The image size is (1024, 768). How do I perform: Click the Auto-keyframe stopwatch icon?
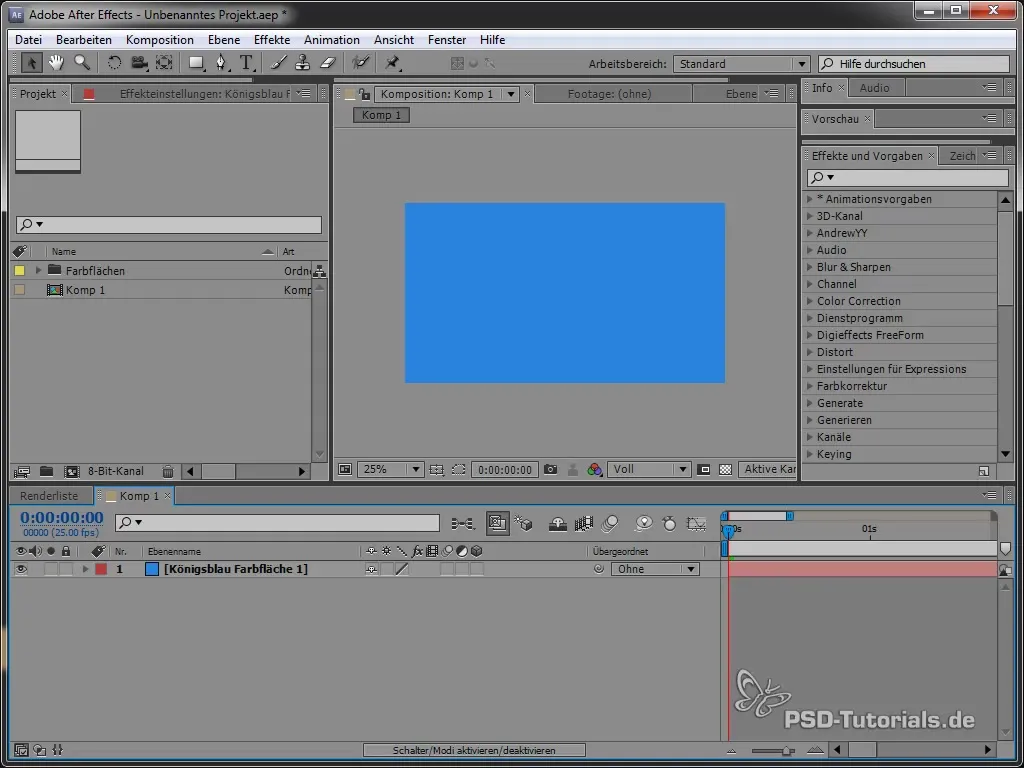pos(669,523)
